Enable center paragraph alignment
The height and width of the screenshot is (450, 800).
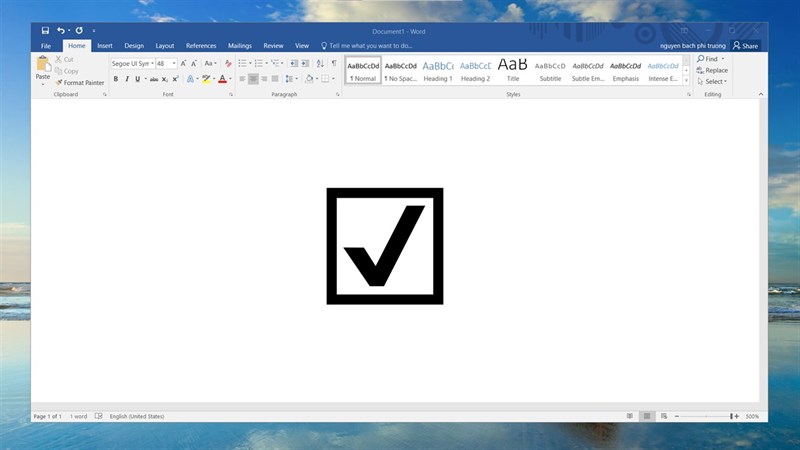253,79
